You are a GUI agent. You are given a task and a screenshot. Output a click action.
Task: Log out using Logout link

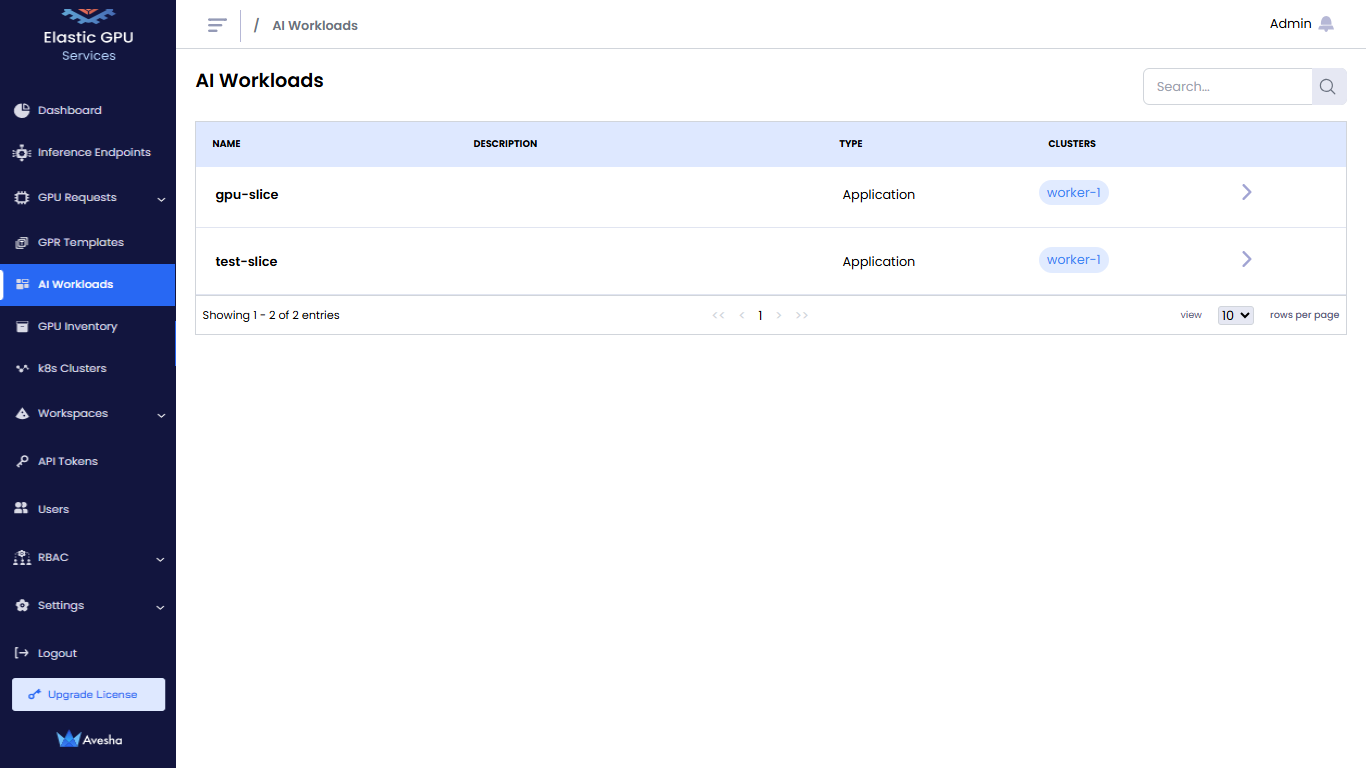tap(57, 653)
